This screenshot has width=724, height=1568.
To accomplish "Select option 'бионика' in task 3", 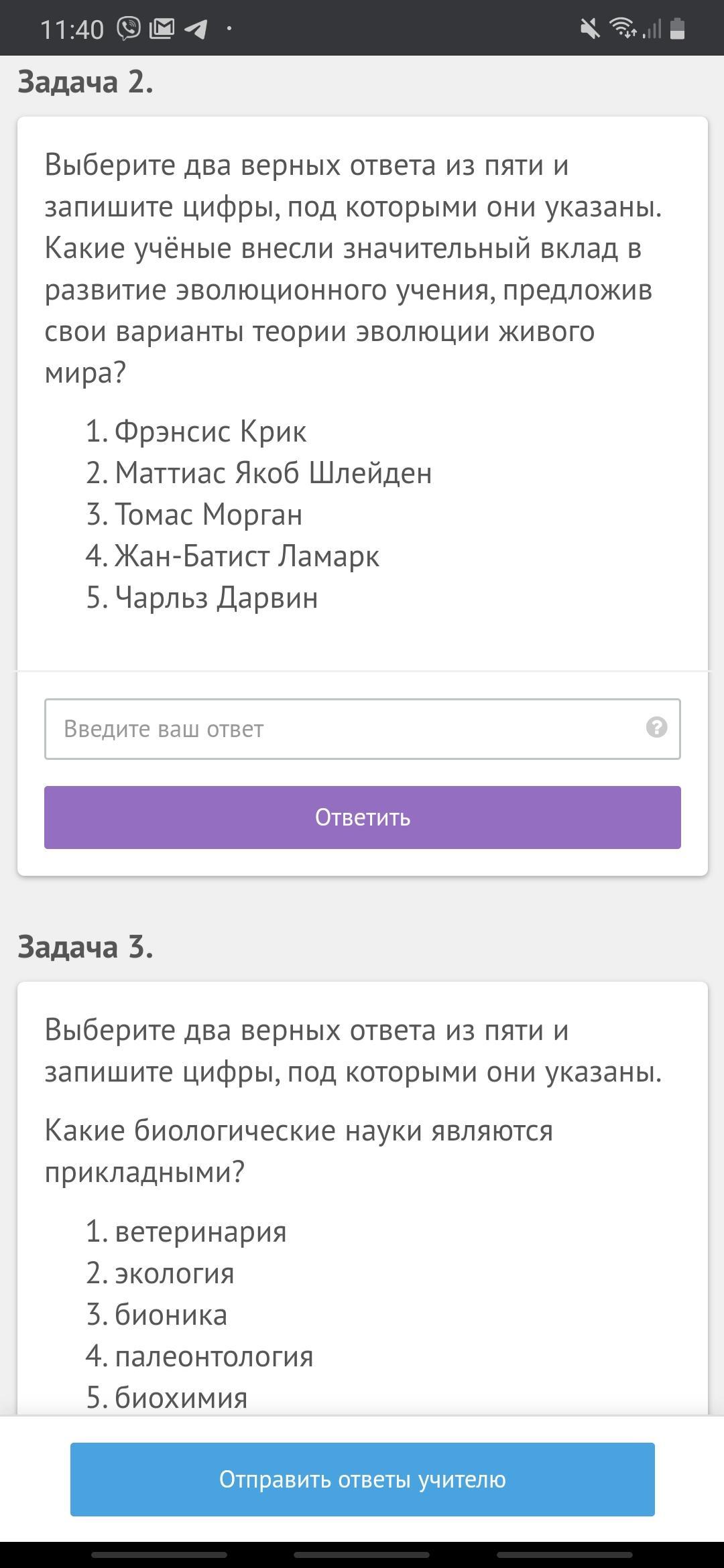I will (171, 1315).
